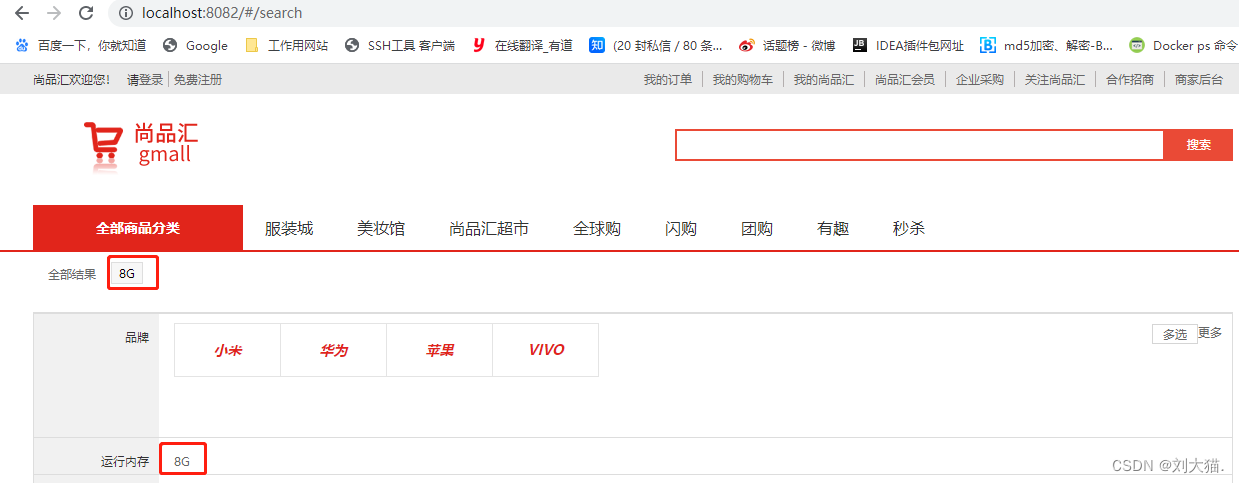This screenshot has width=1239, height=483.
Task: Open the Google bookmark
Action: pos(195,45)
